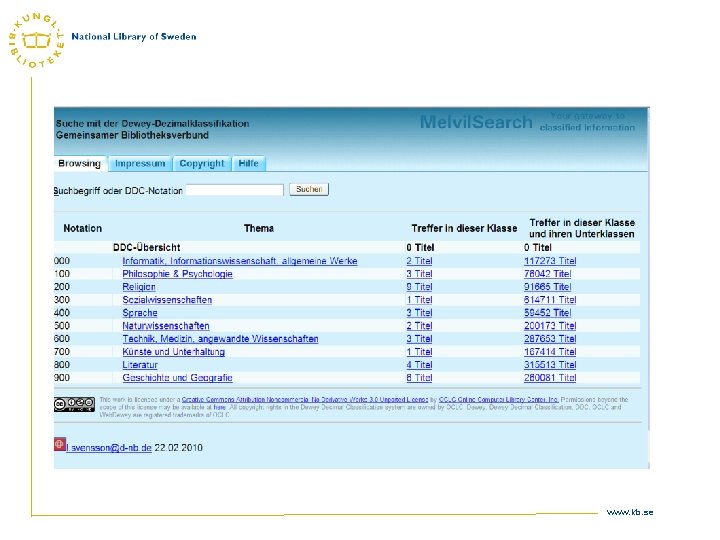Click the 9 Titel link for Religion row
Viewport: 720px width, 540px height.
[419, 287]
